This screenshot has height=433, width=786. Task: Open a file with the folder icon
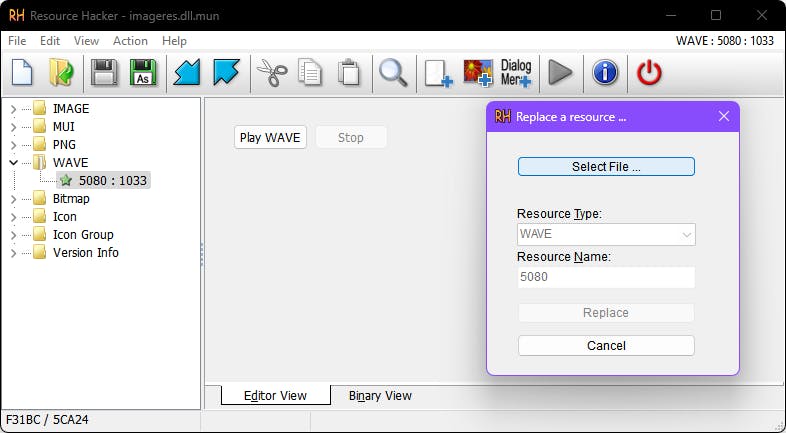click(61, 73)
